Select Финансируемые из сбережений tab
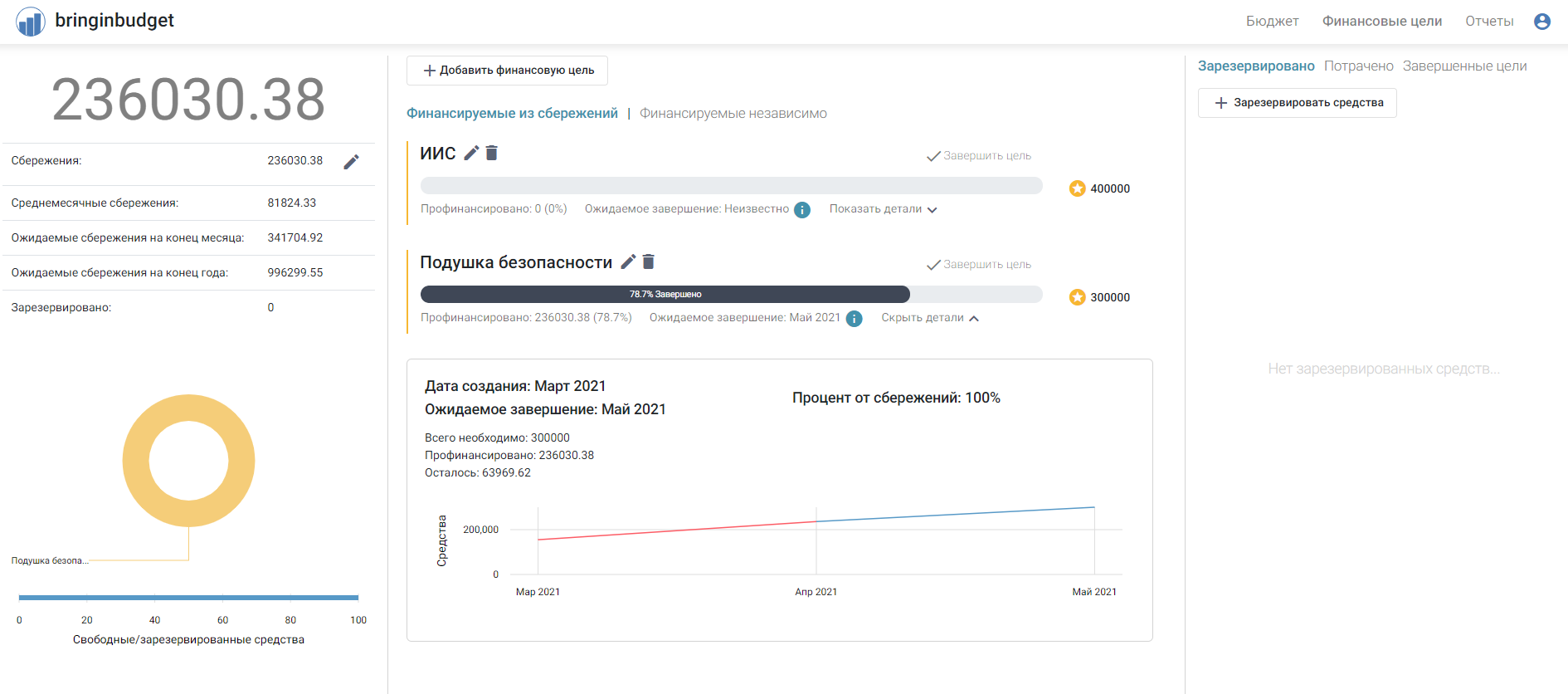Viewport: 1568px width, 694px height. tap(512, 114)
